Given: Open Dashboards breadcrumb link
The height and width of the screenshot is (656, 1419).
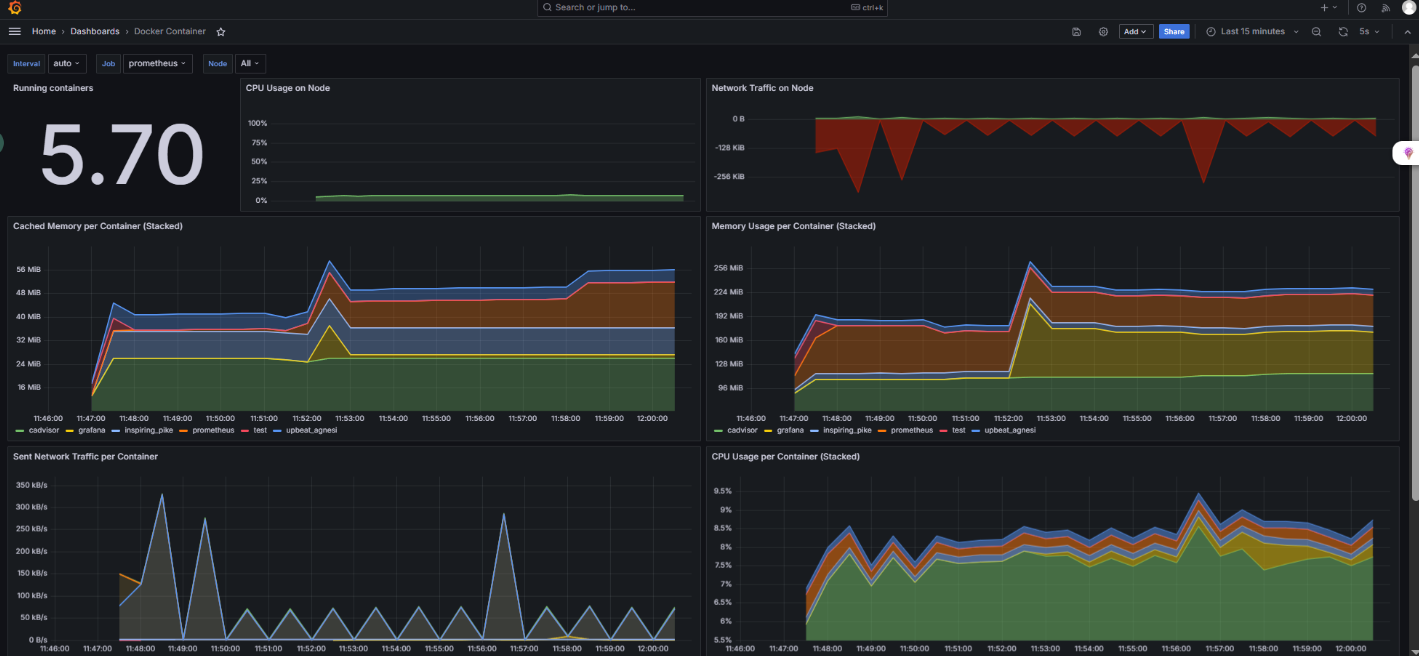Looking at the screenshot, I should tap(94, 32).
